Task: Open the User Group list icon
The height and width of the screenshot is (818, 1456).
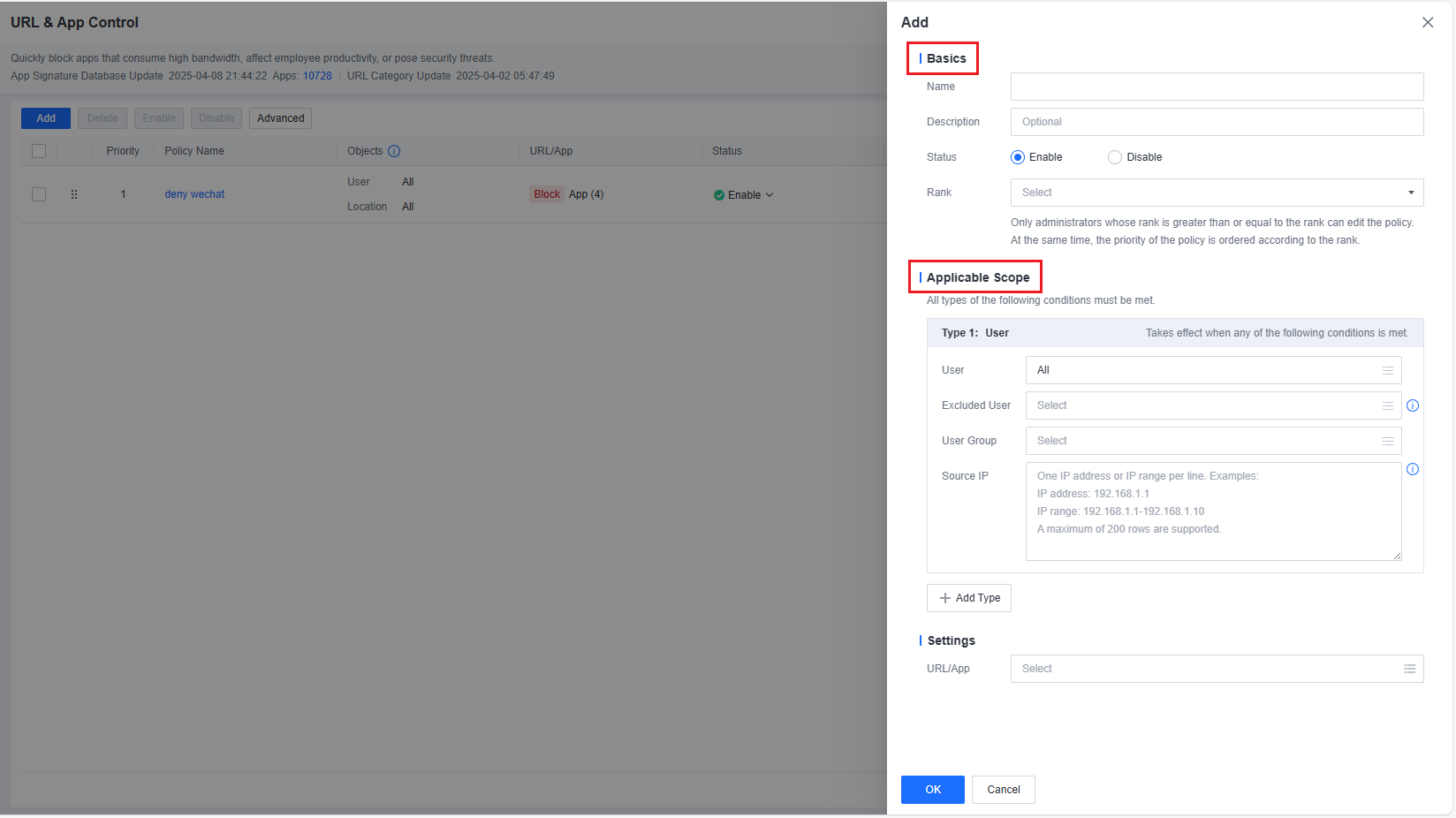Action: 1388,441
